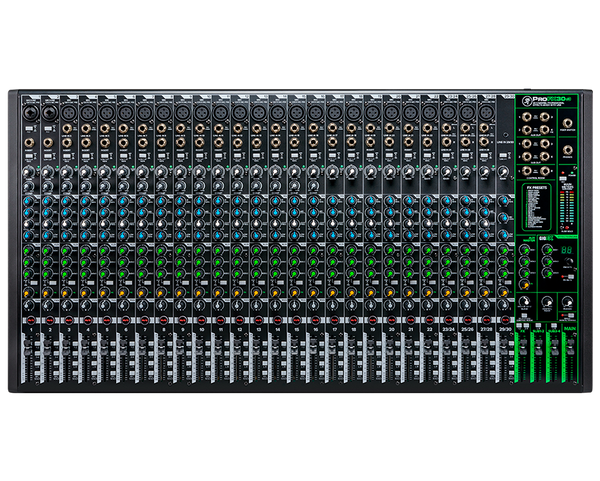Select the FX preset selector knob
The image size is (600, 481).
(568, 262)
